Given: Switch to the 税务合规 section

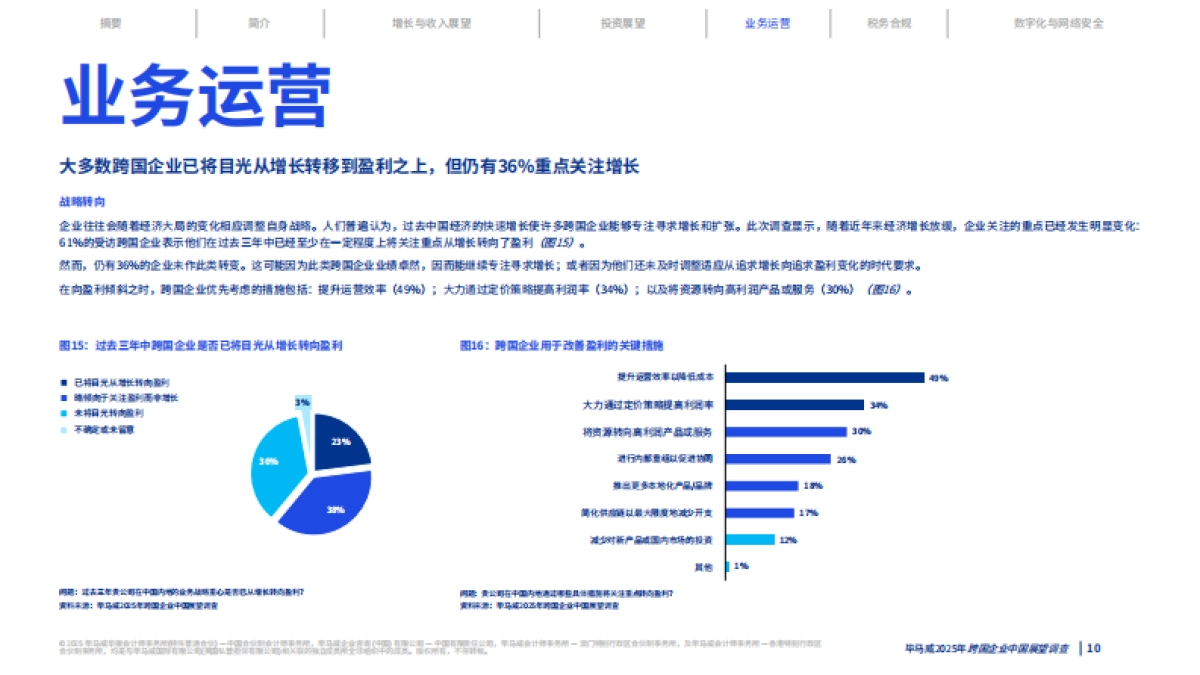Looking at the screenshot, I should 884,24.
